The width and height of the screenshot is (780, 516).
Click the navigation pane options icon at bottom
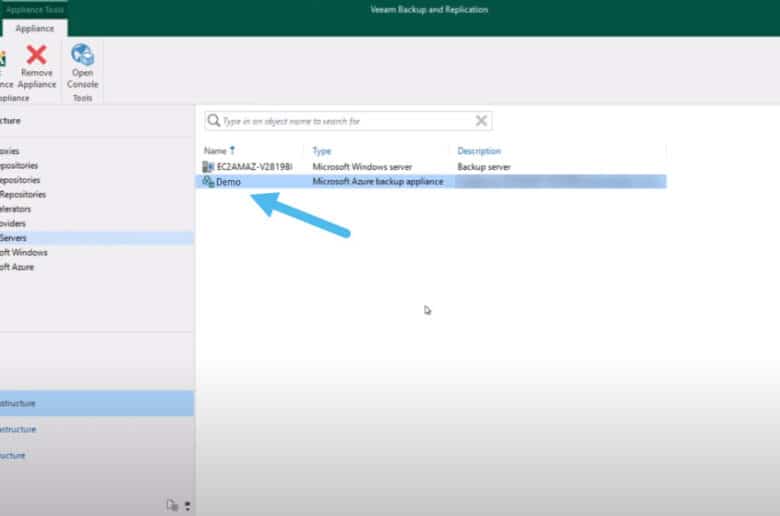172,506
